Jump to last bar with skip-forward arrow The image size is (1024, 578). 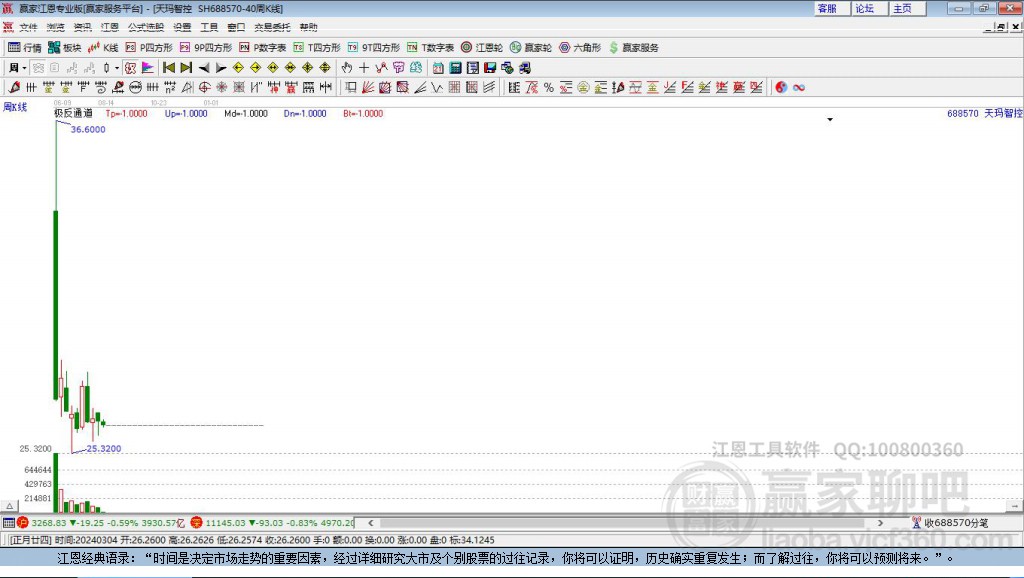[x=186, y=67]
